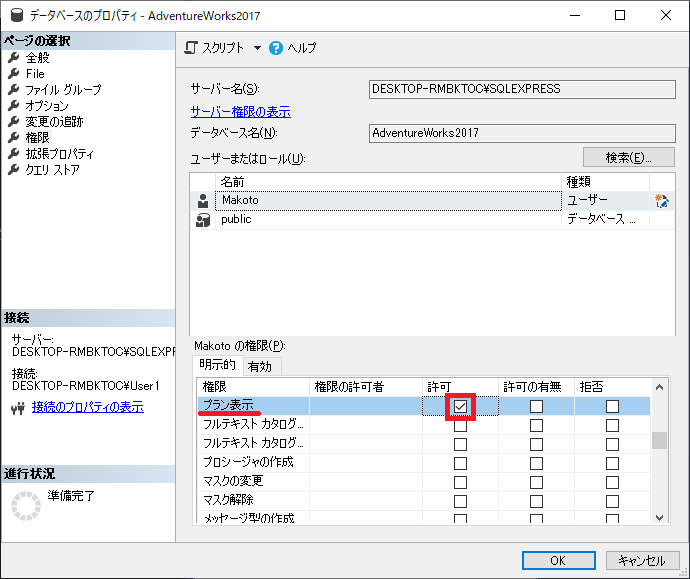
Task: Click the 種類 column header
Action: click(606, 182)
